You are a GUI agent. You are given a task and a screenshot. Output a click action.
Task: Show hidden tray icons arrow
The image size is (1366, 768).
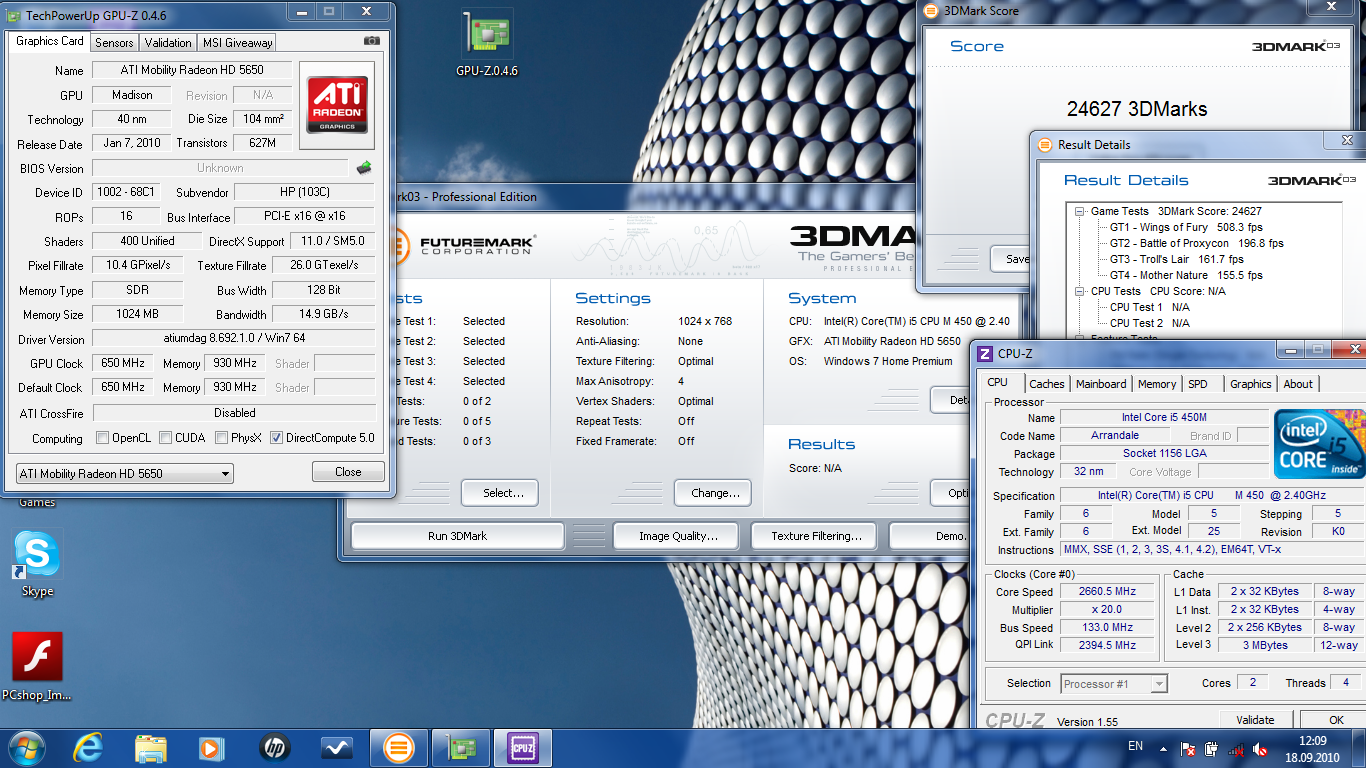point(1165,749)
